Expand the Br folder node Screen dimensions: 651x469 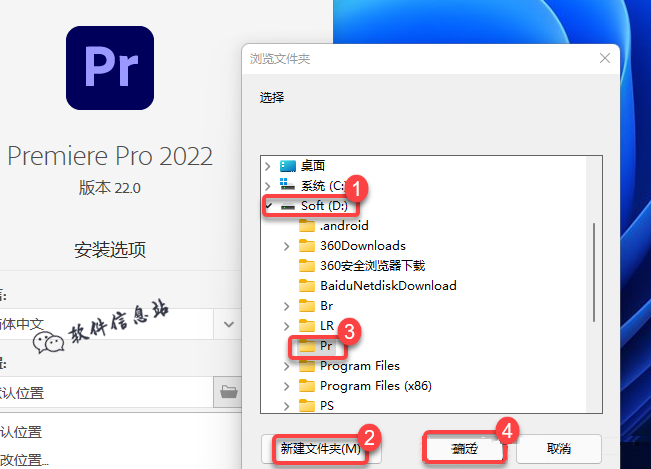(x=286, y=306)
